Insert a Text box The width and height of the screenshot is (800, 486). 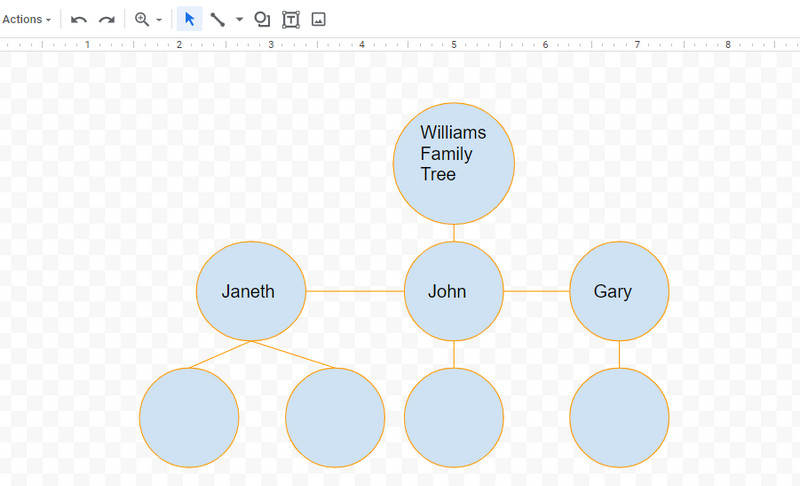tap(290, 19)
